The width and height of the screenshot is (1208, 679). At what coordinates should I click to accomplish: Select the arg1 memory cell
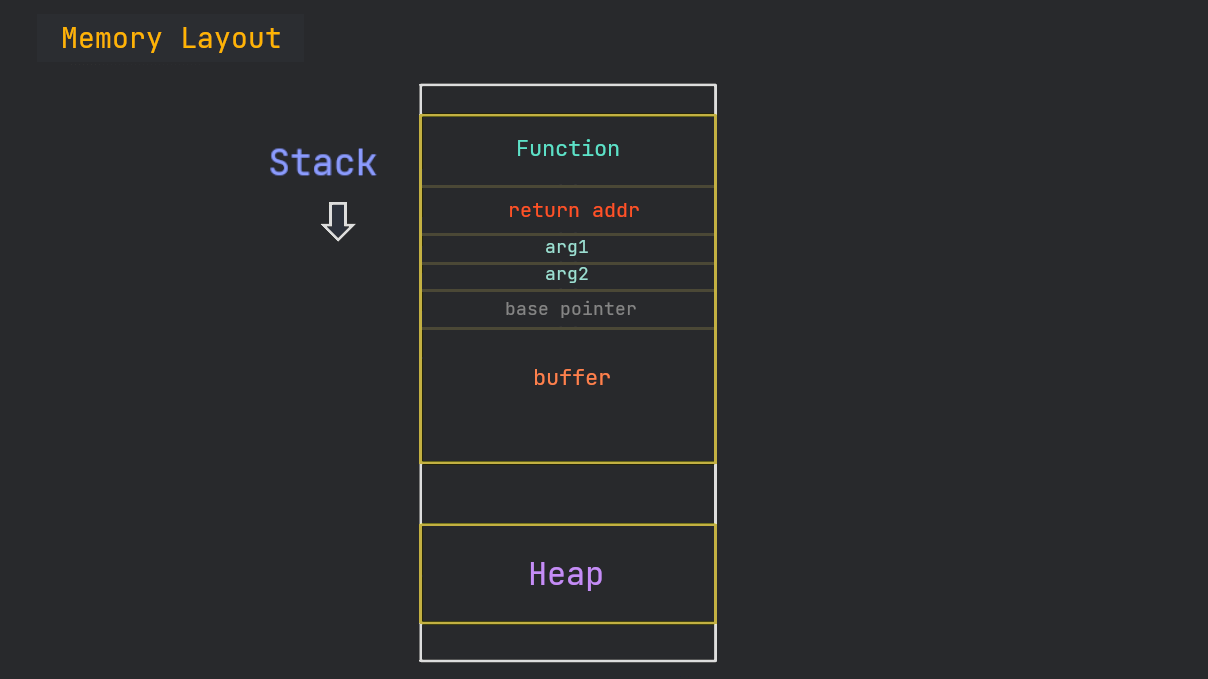coord(566,247)
